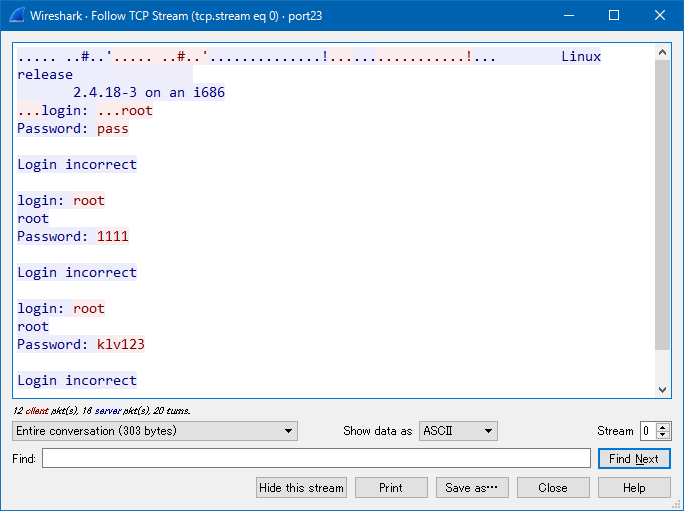
Task: Open the Entire conversation (303 bytes) dropdown
Action: coord(155,431)
